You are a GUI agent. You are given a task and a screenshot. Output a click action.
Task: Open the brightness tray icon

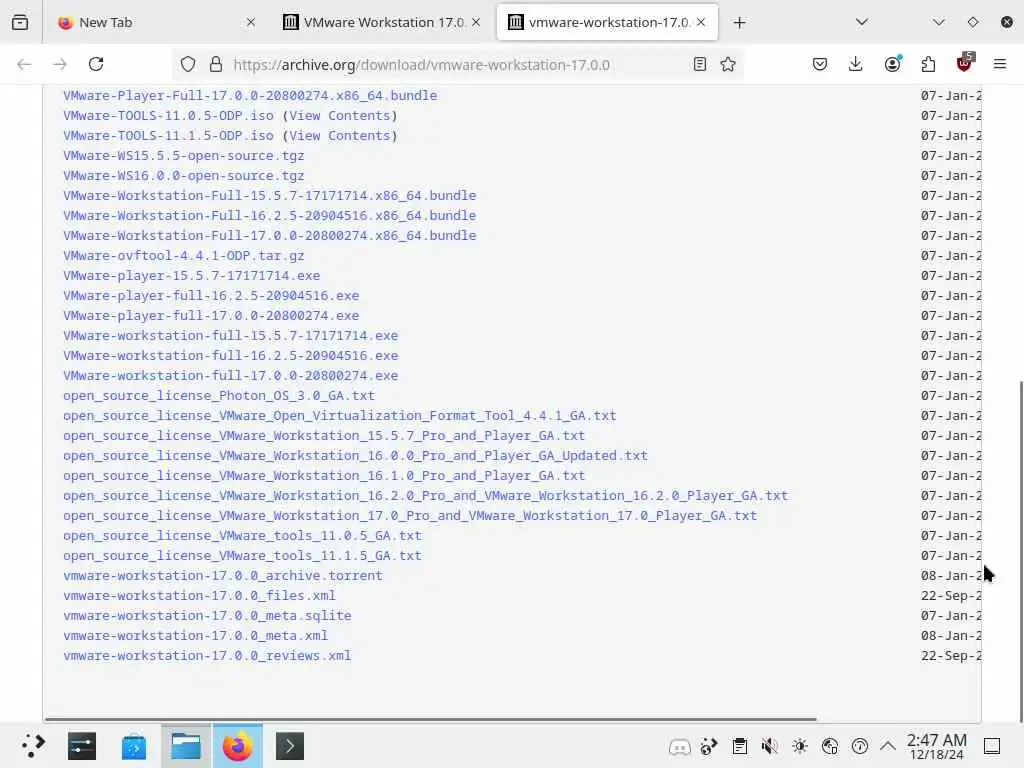799,746
